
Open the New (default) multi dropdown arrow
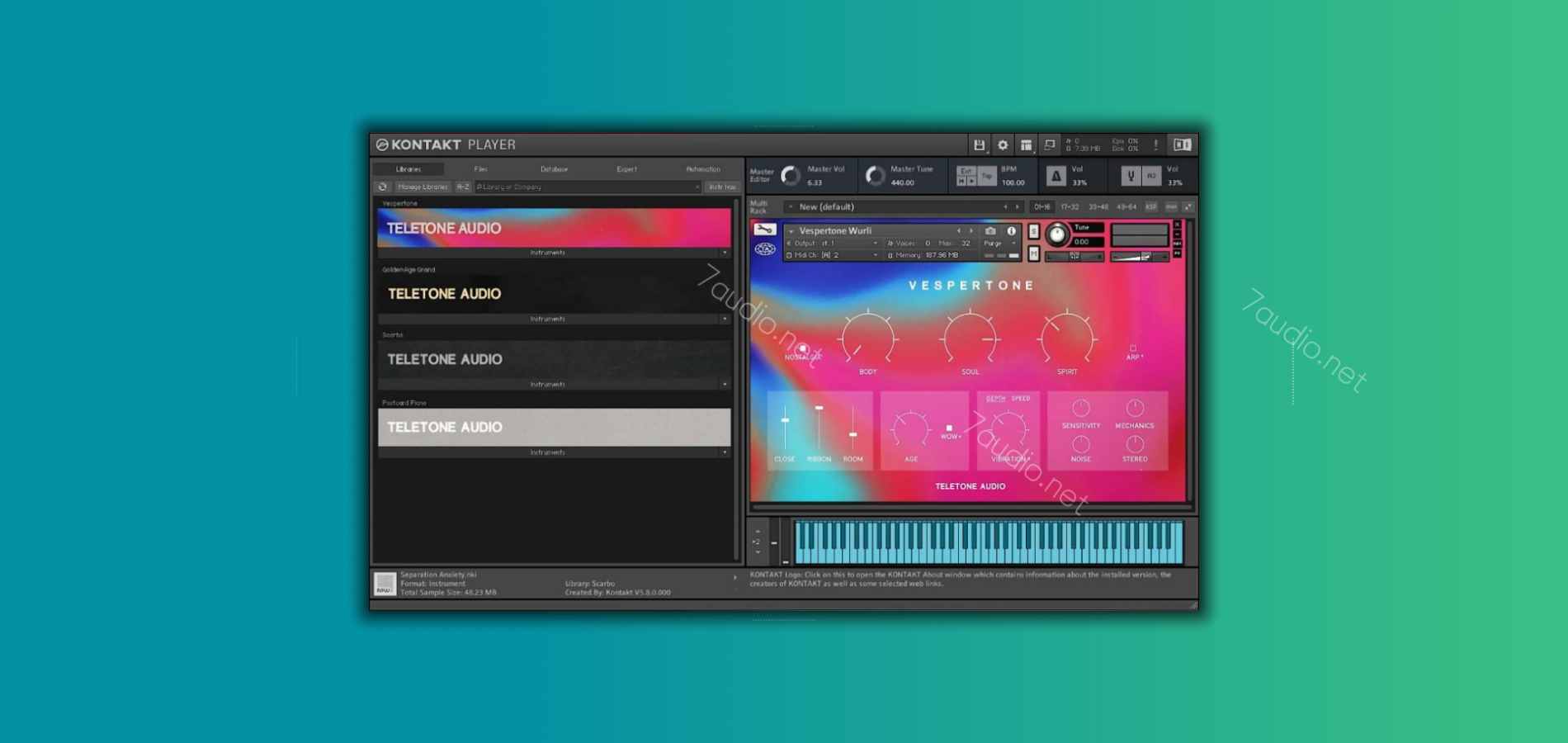791,207
